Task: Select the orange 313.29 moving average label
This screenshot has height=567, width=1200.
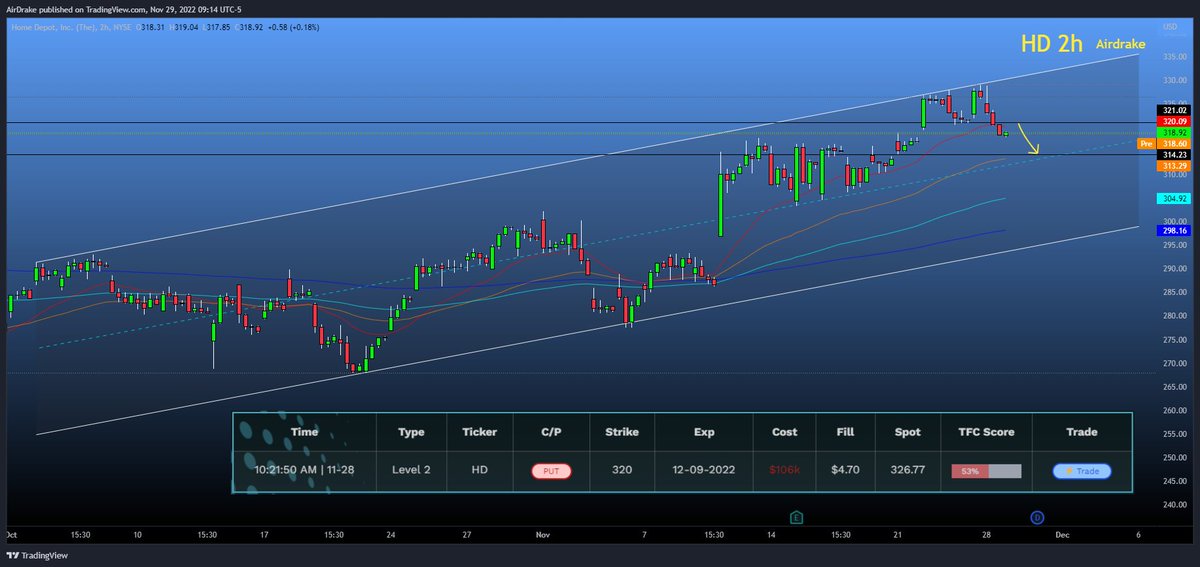Action: 1175,166
